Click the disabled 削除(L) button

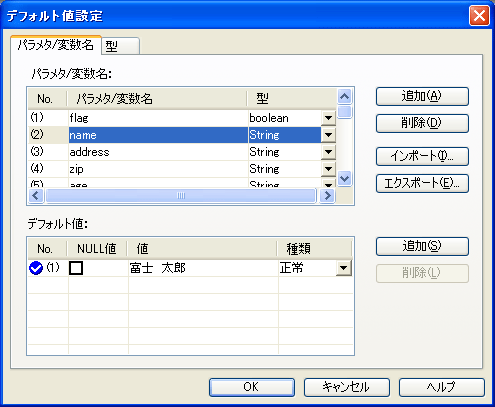(422, 273)
